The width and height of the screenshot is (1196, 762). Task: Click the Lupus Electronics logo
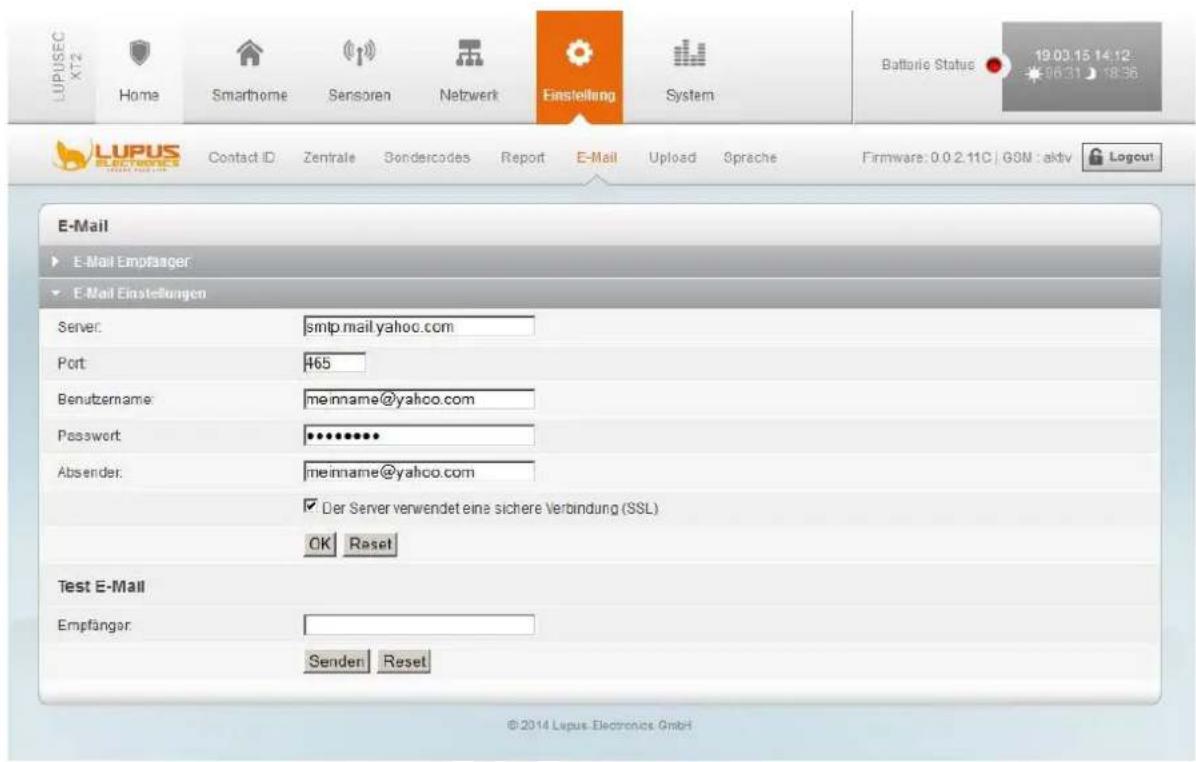click(x=117, y=156)
